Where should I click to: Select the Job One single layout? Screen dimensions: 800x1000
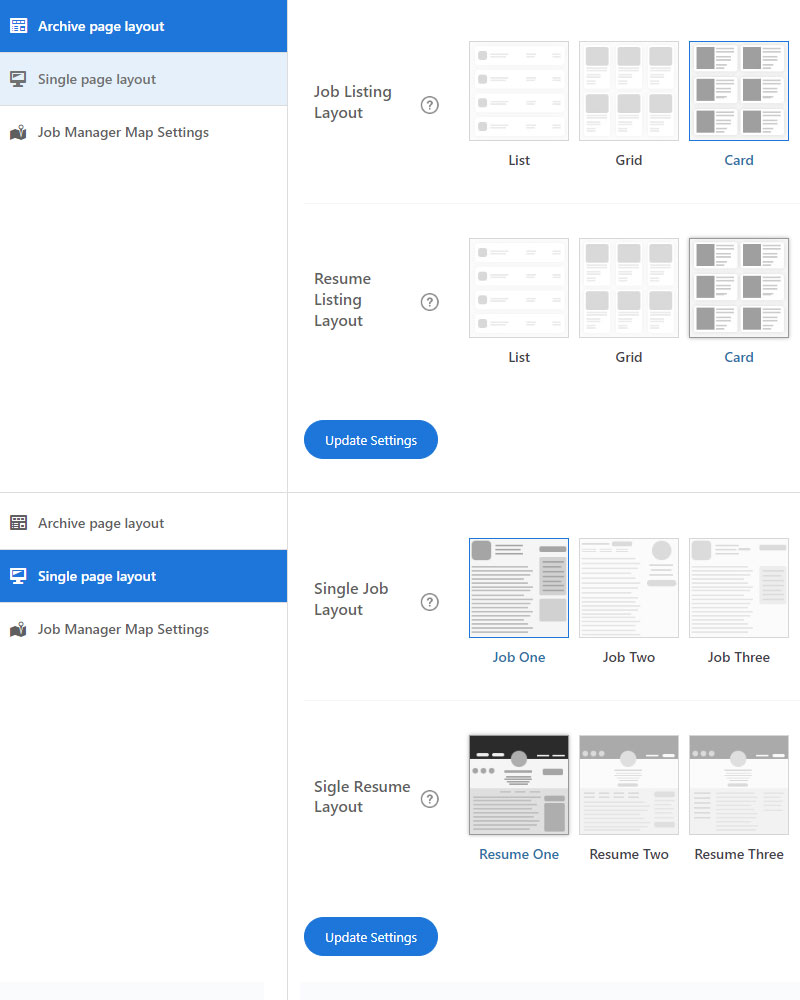click(x=519, y=588)
